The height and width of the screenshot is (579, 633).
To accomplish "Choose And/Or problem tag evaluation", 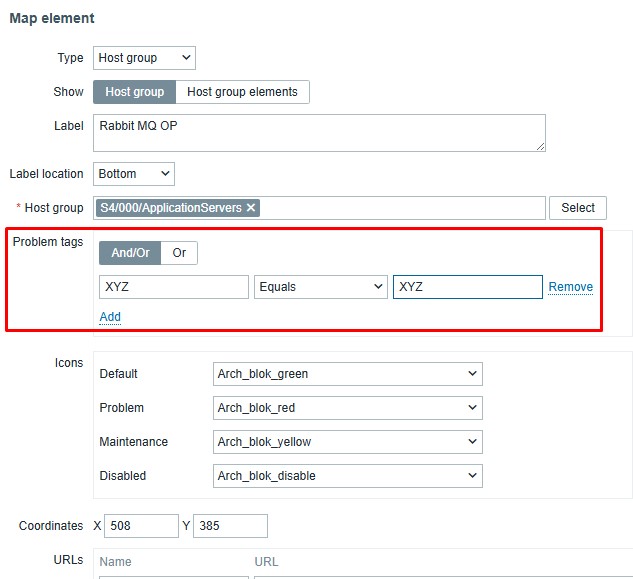I will [x=130, y=253].
